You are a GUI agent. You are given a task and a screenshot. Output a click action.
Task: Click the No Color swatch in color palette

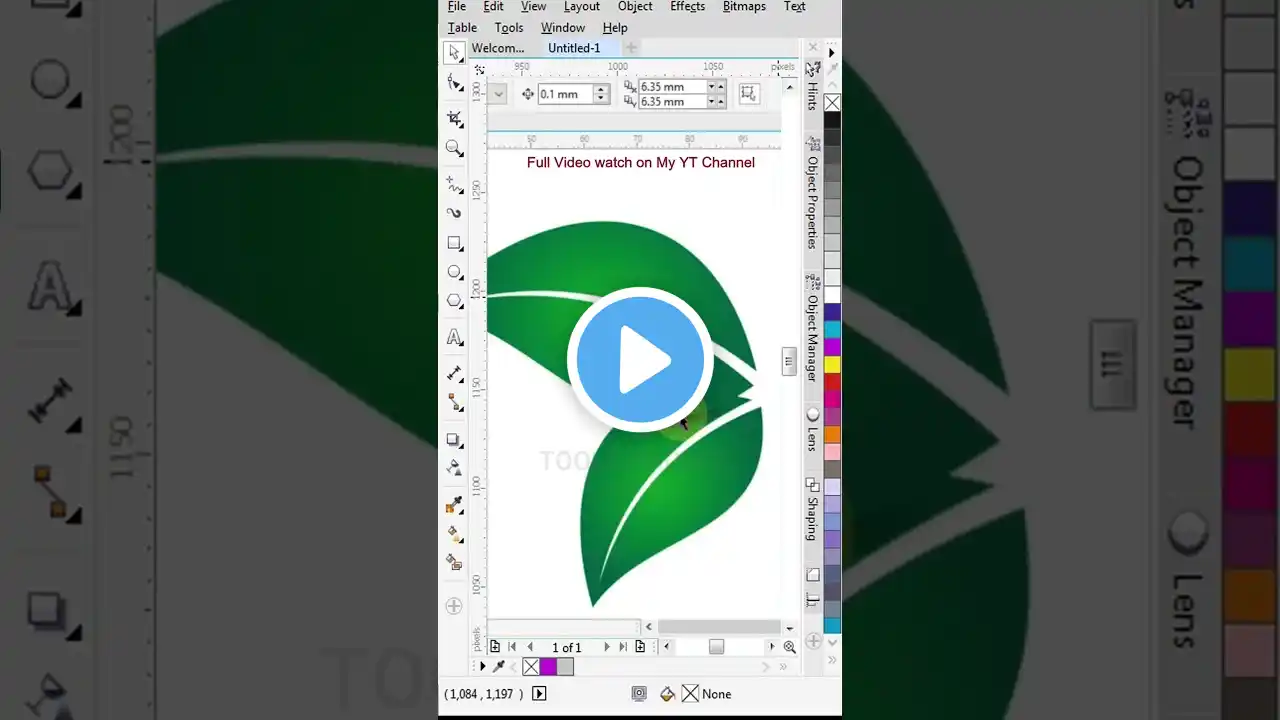click(832, 103)
